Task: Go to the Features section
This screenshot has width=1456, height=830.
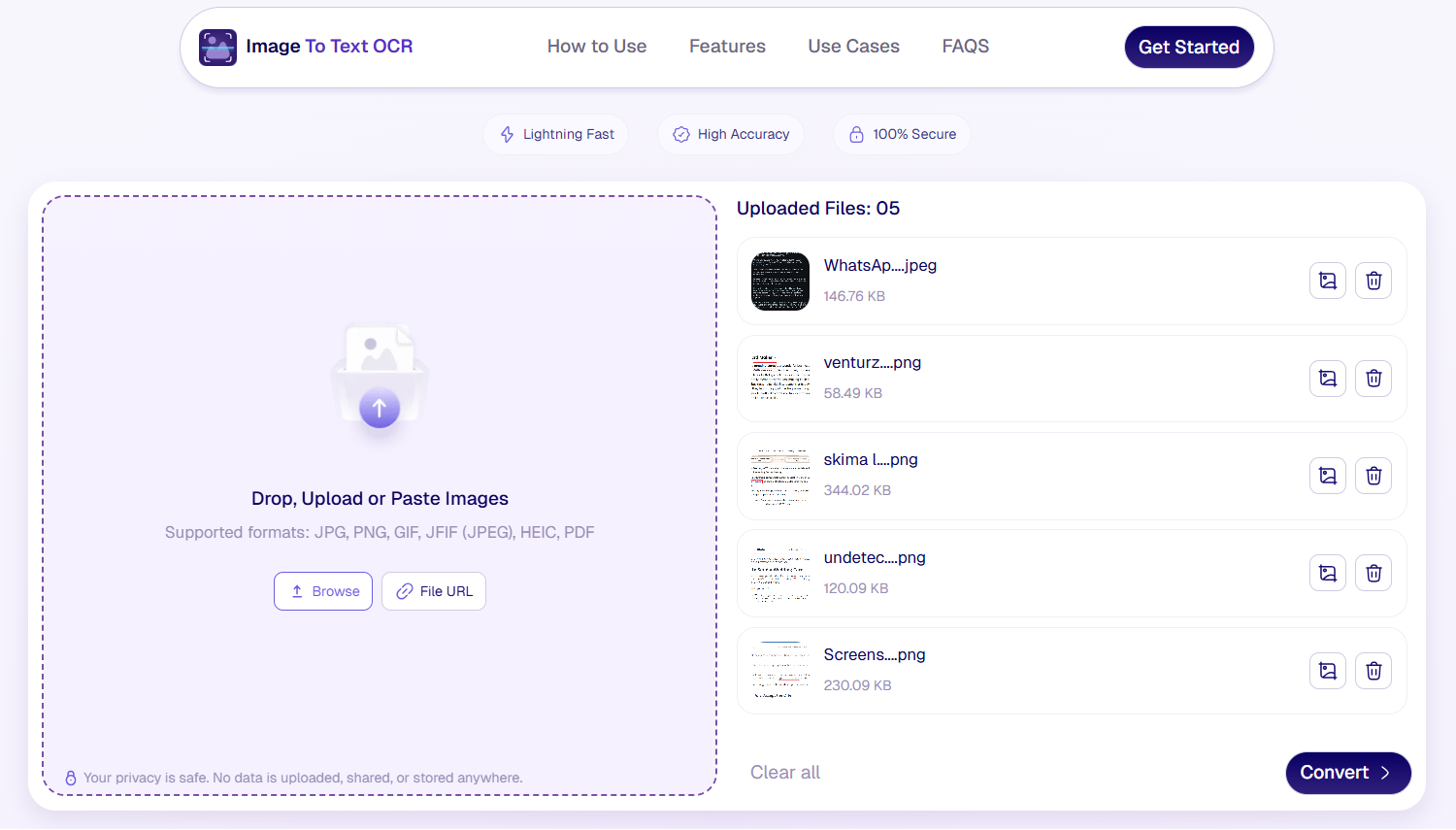Action: coord(727,47)
